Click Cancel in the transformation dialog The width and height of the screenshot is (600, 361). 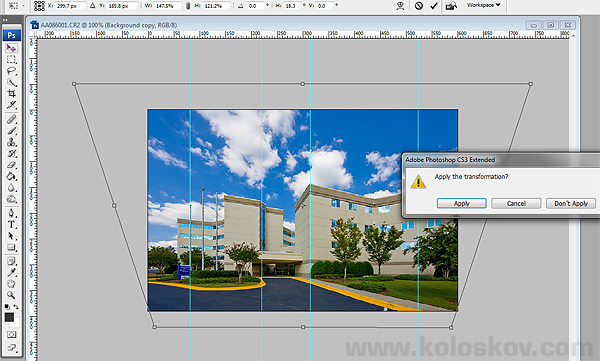[x=516, y=203]
